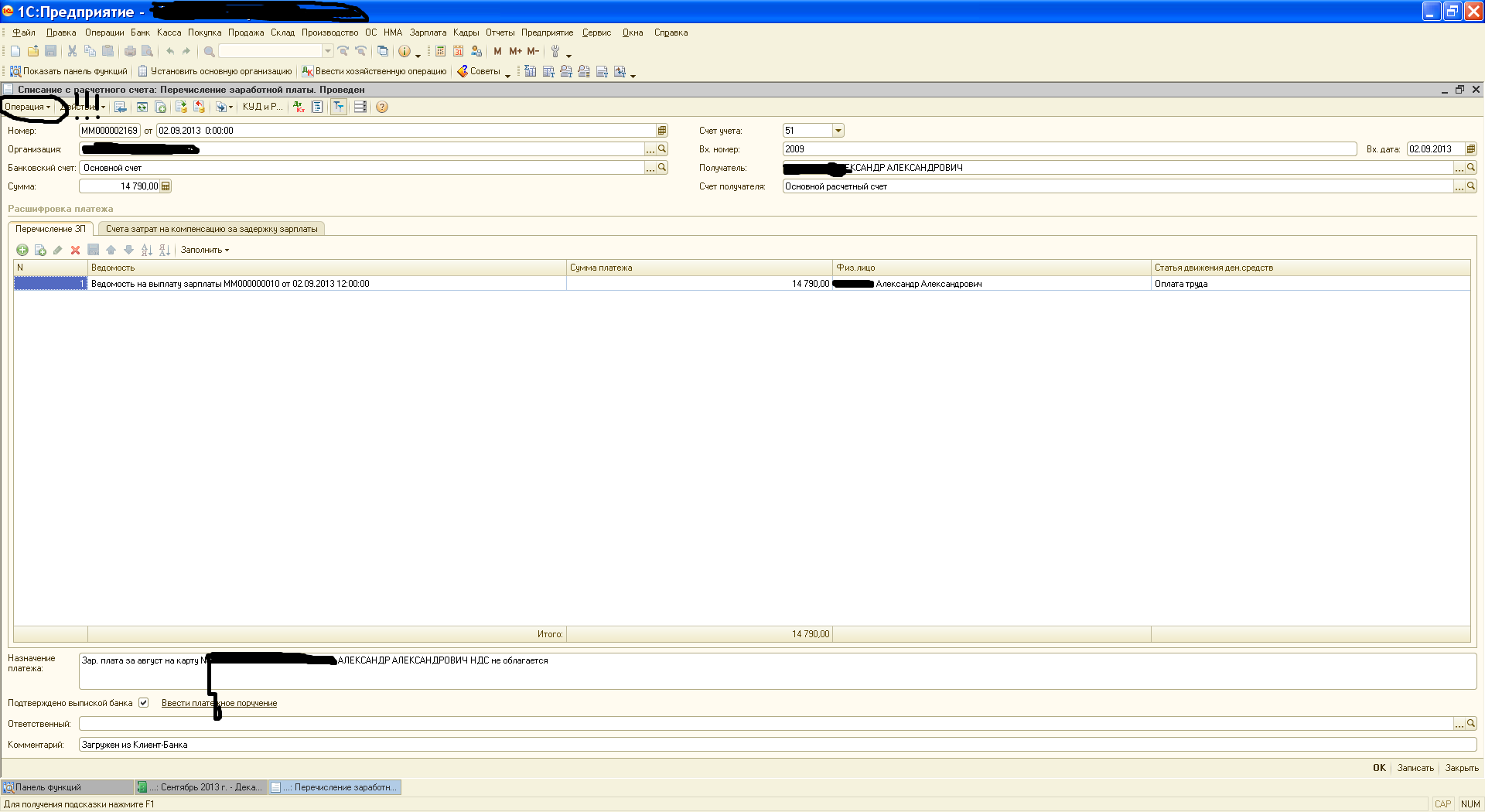Click the OK button
The height and width of the screenshot is (812, 1485).
point(1378,768)
